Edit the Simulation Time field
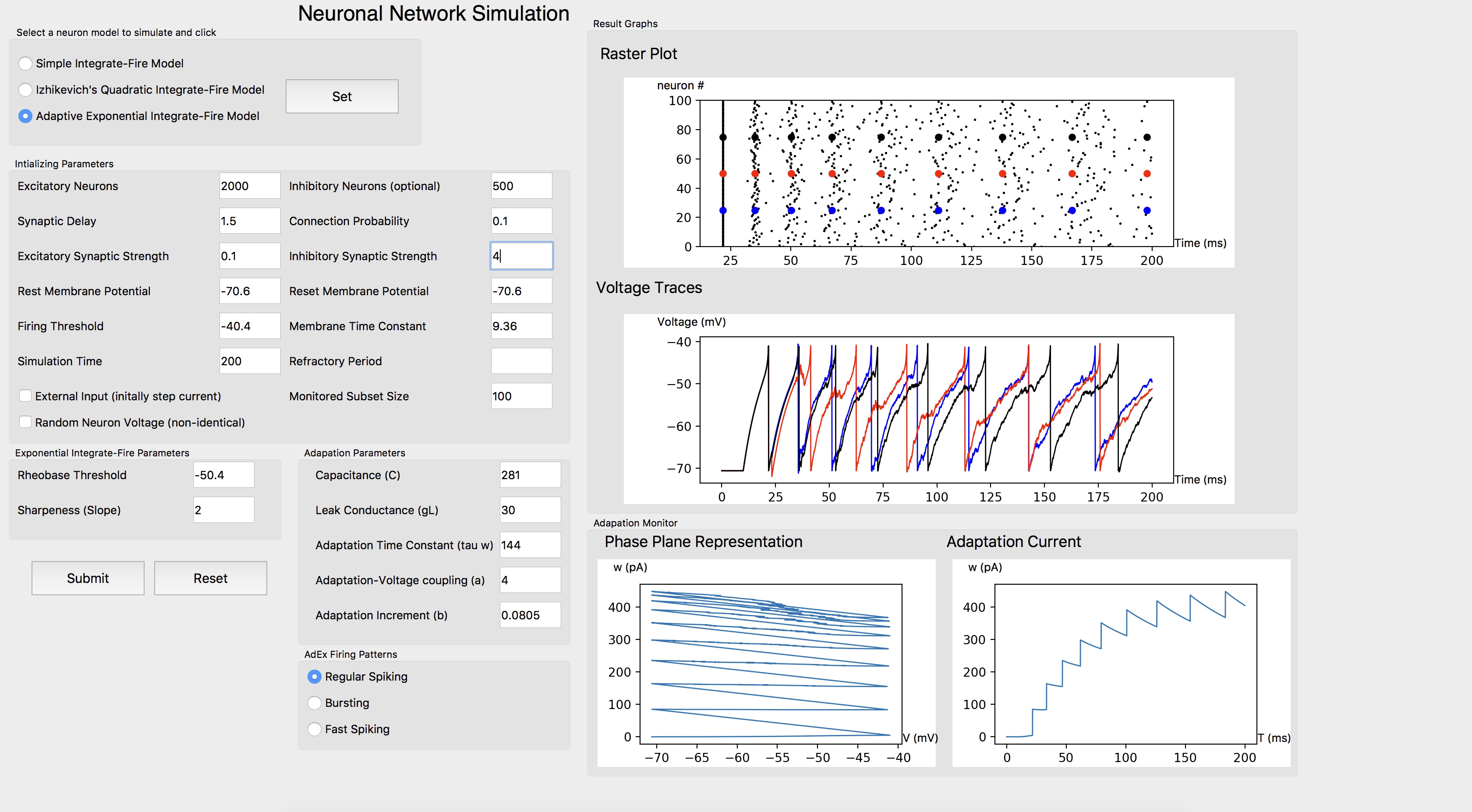The width and height of the screenshot is (1472, 812). point(250,361)
